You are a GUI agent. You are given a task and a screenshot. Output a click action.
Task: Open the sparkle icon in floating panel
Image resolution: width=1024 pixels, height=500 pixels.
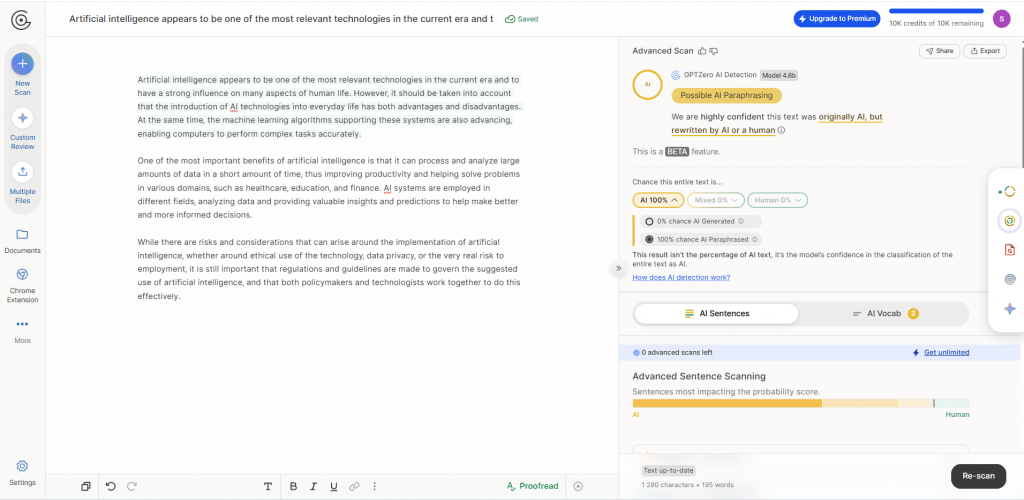pyautogui.click(x=1010, y=309)
